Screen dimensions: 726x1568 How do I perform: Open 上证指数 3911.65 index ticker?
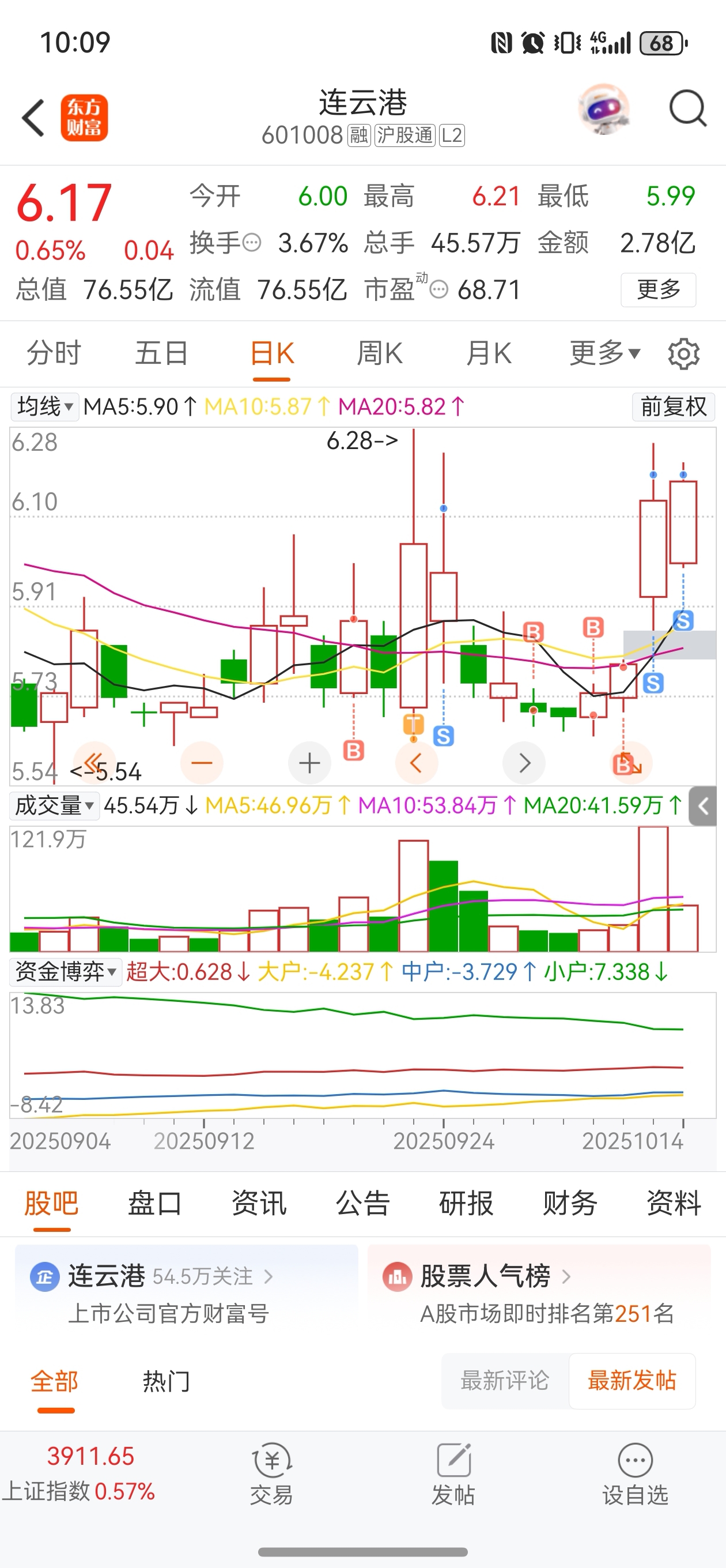pos(79,1473)
